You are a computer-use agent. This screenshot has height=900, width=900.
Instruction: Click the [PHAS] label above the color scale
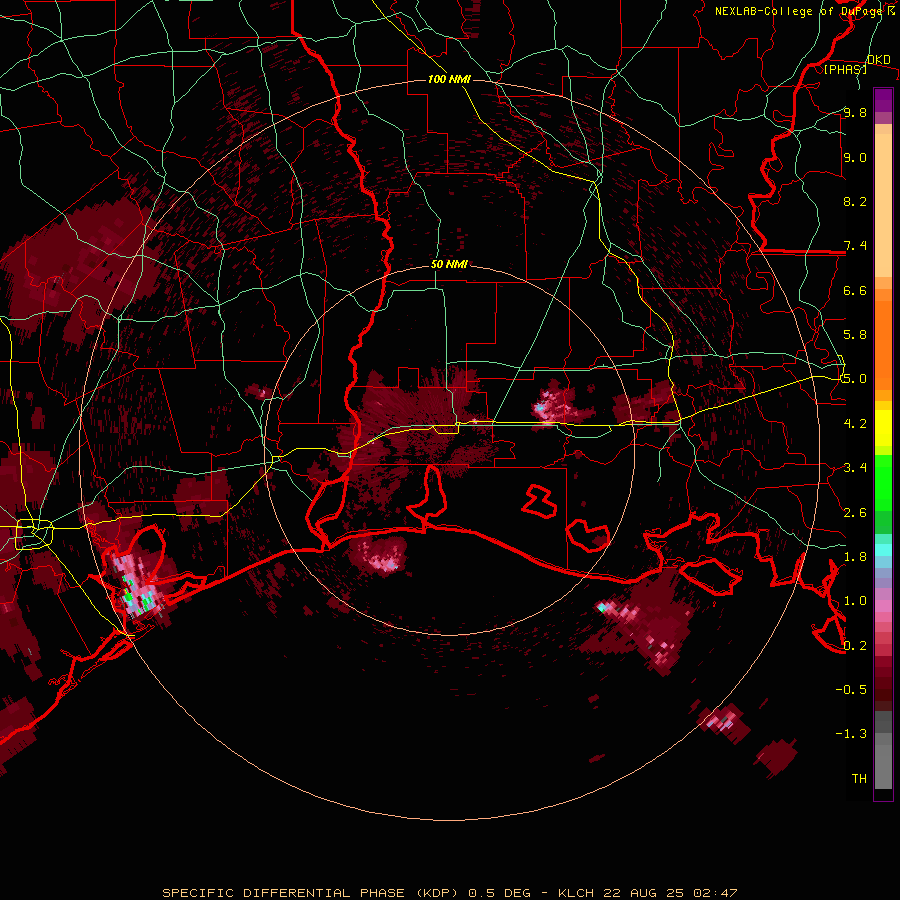(x=845, y=69)
